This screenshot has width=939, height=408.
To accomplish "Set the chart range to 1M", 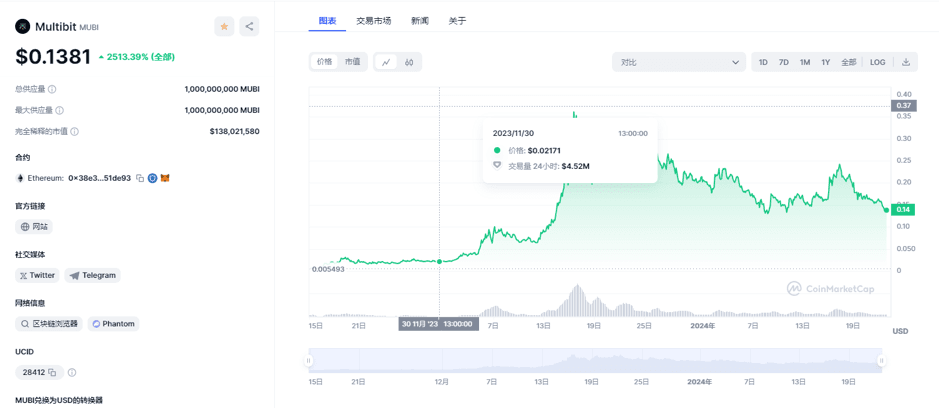I will 805,62.
